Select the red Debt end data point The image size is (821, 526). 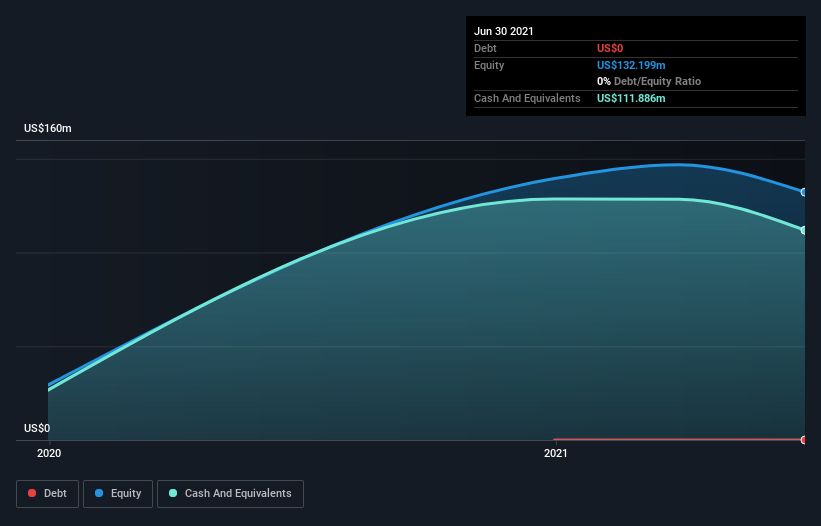click(804, 440)
